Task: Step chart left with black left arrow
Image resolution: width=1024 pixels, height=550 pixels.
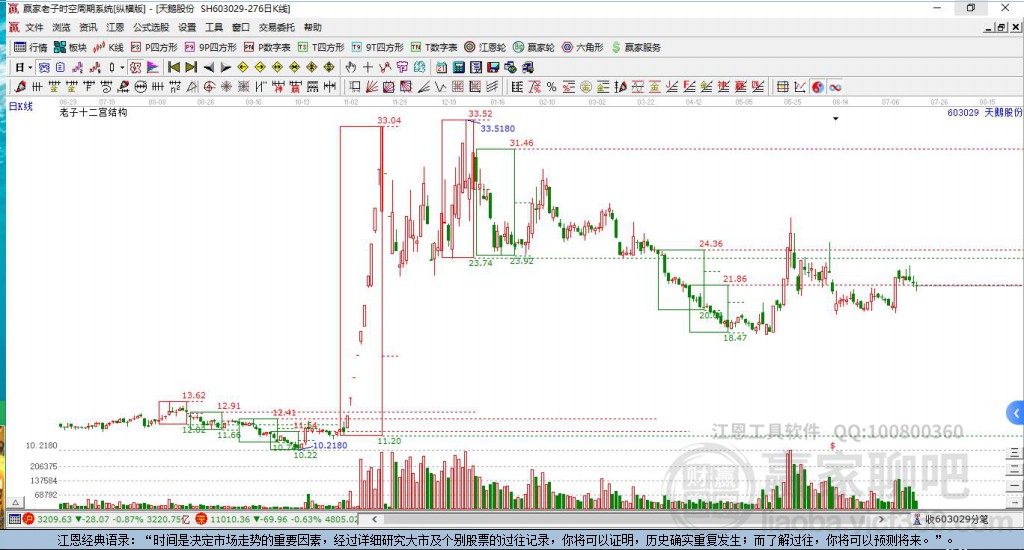Action: click(208, 67)
